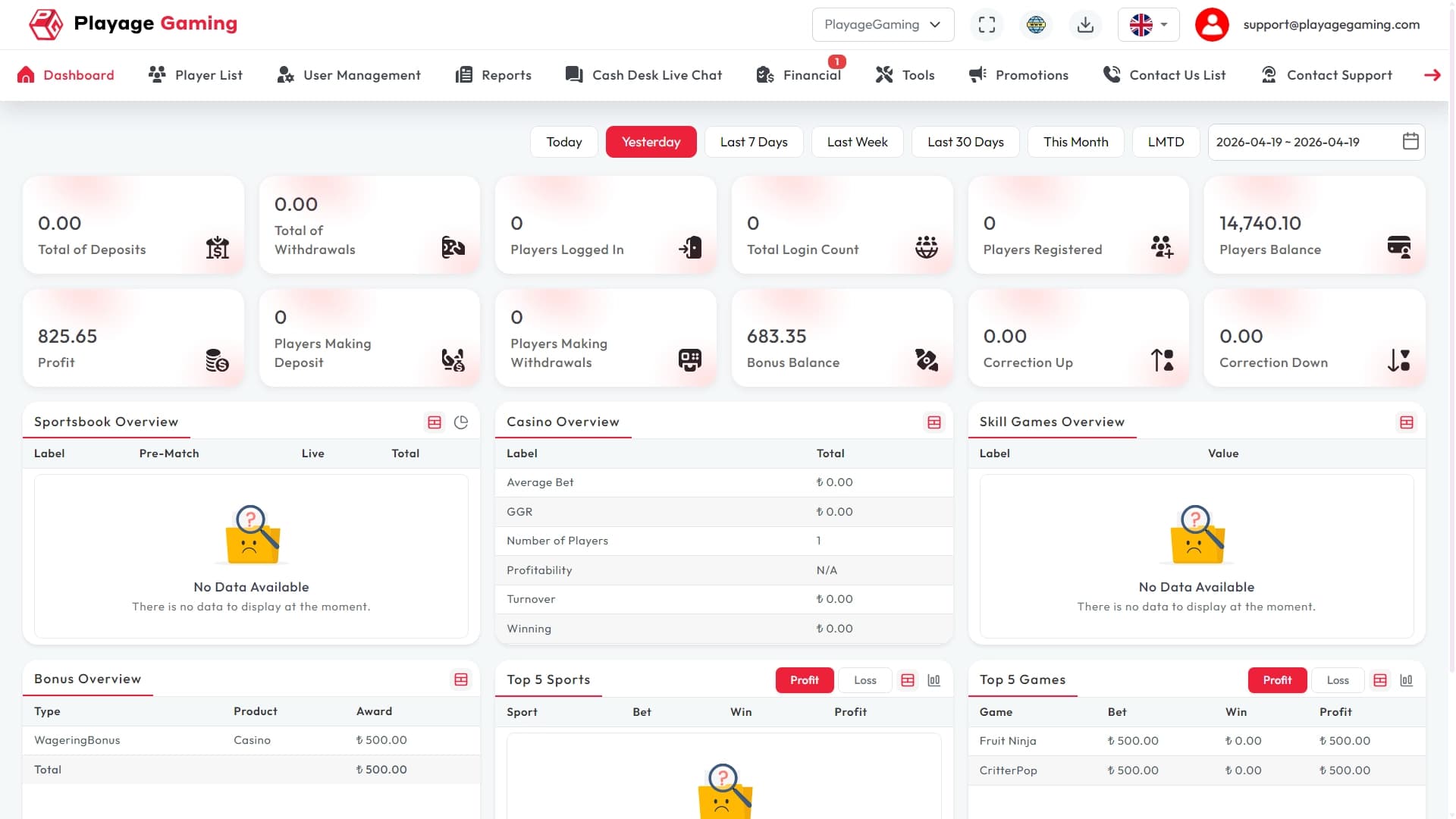The width and height of the screenshot is (1456, 819).
Task: Click the CritterPop game row
Action: [x=1197, y=770]
